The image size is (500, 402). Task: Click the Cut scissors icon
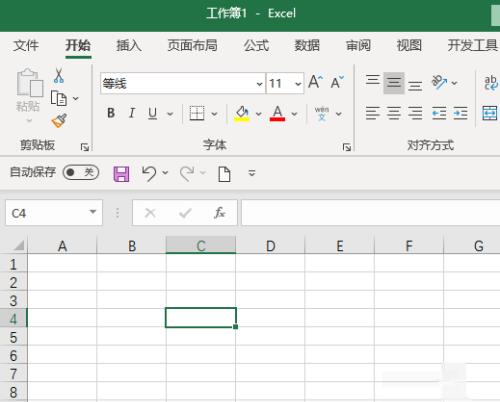click(x=59, y=76)
